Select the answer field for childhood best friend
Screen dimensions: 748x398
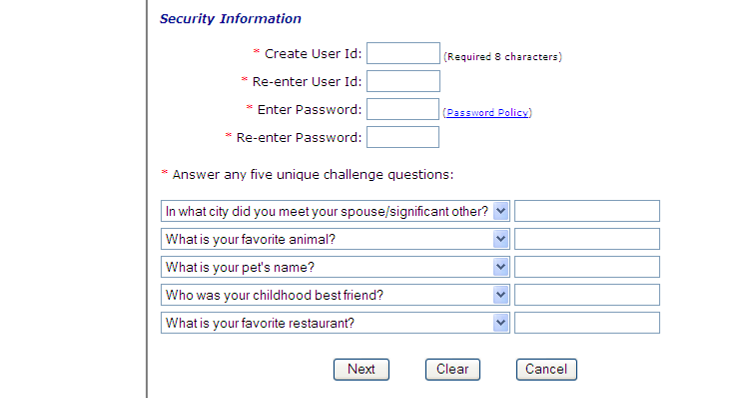point(587,295)
